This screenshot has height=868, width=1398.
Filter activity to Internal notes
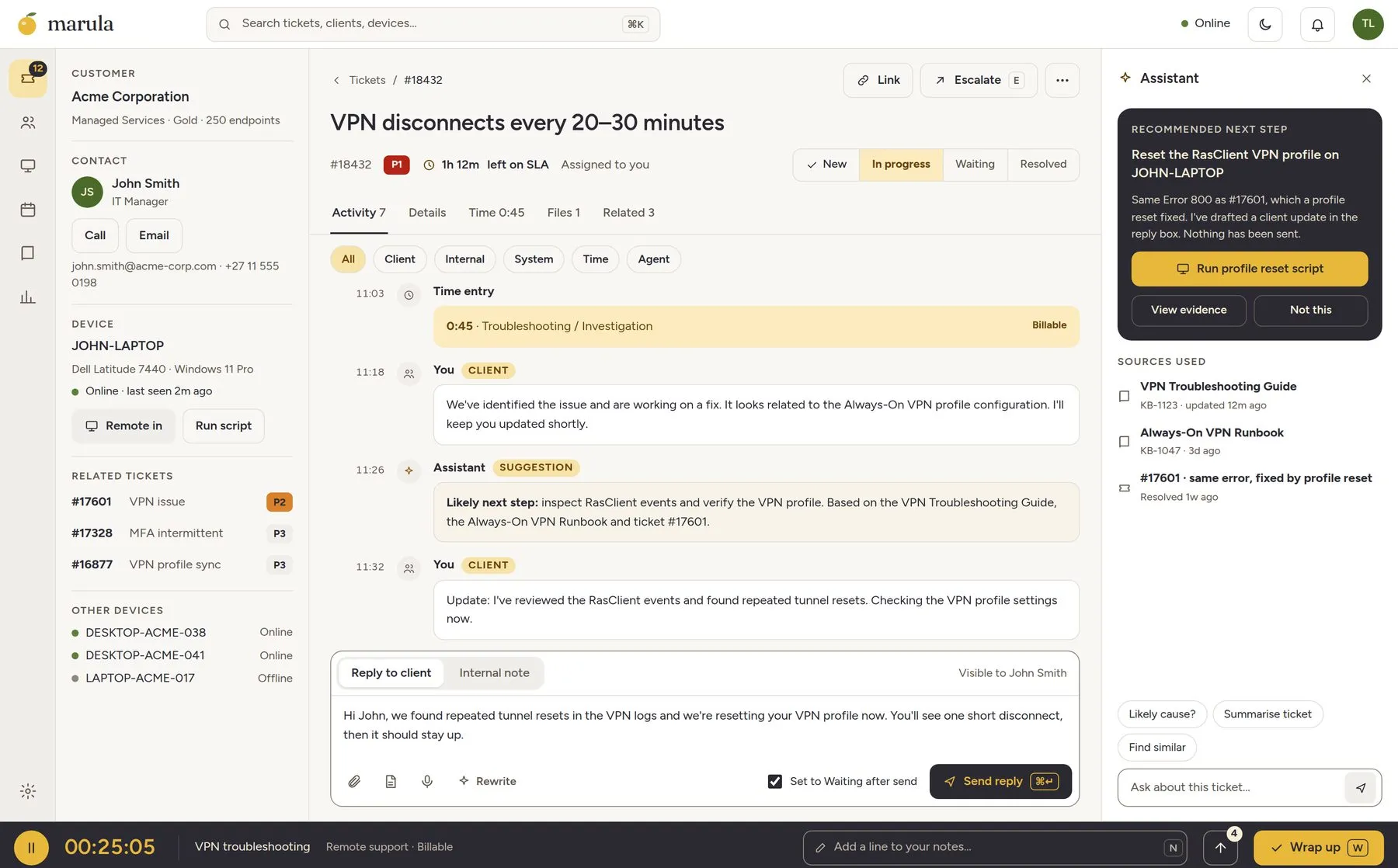pos(464,259)
